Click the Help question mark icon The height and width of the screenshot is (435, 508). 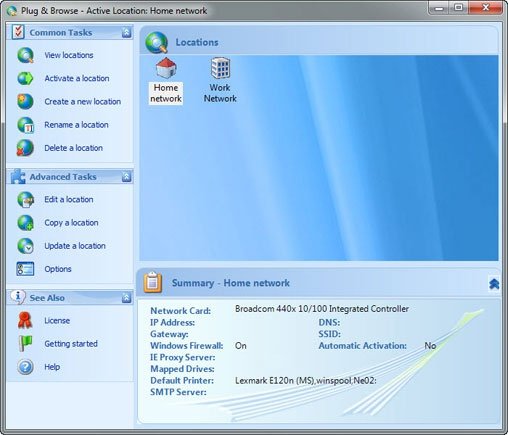25,367
